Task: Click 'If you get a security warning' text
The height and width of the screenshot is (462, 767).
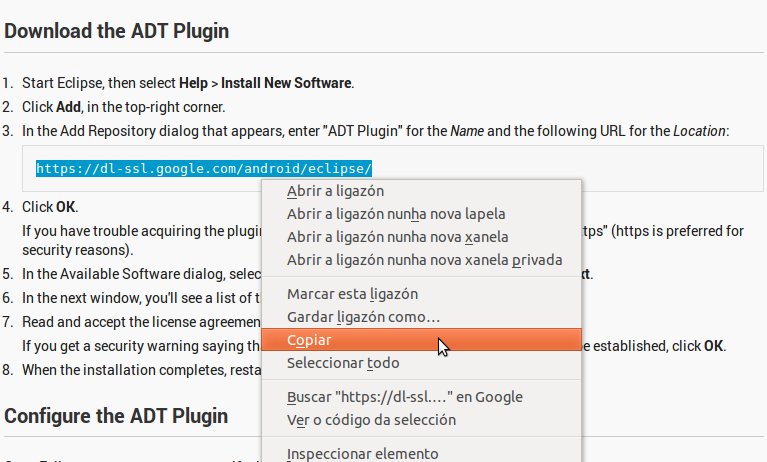Action: pos(142,346)
